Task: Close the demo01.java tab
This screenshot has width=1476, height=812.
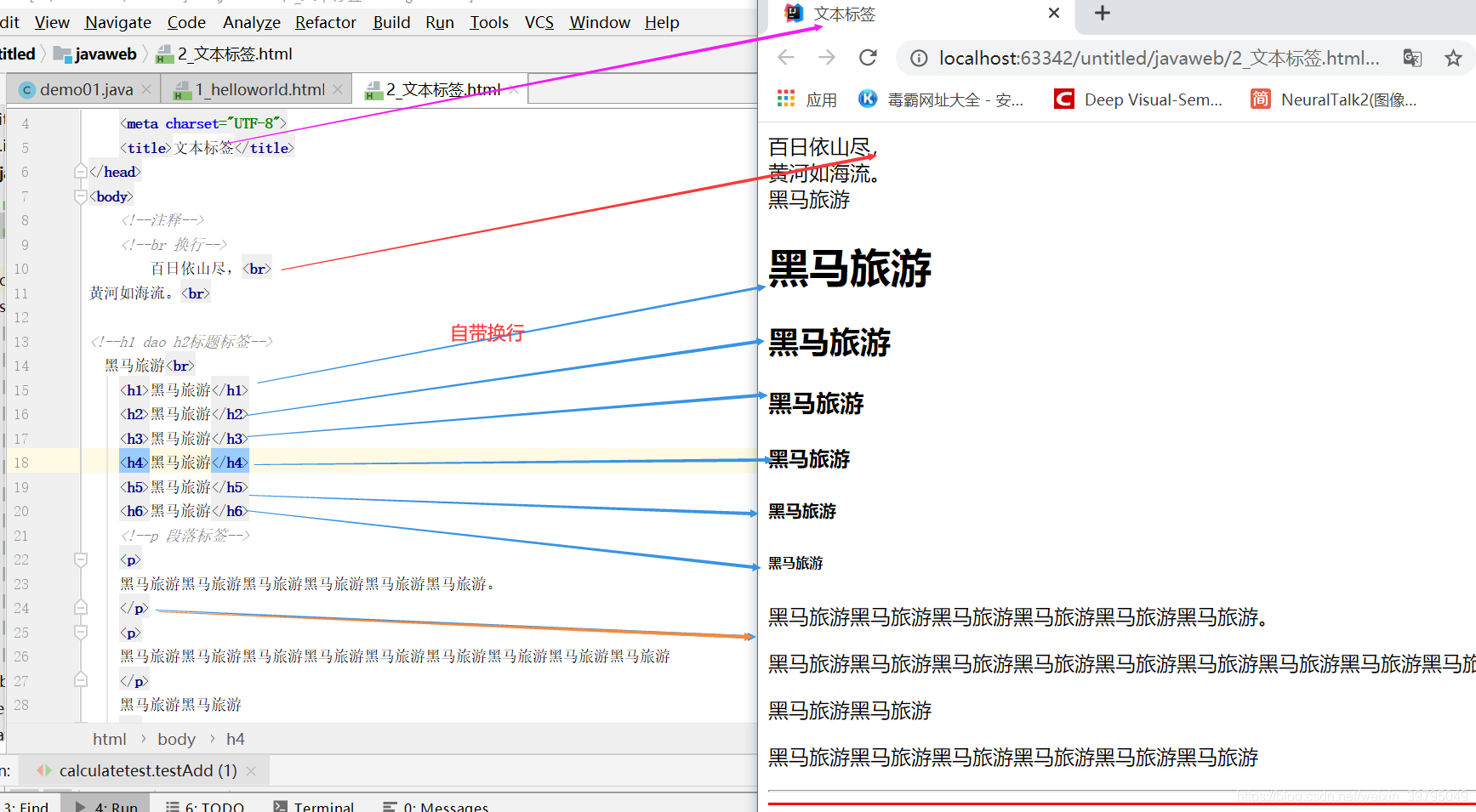Action: coord(147,89)
